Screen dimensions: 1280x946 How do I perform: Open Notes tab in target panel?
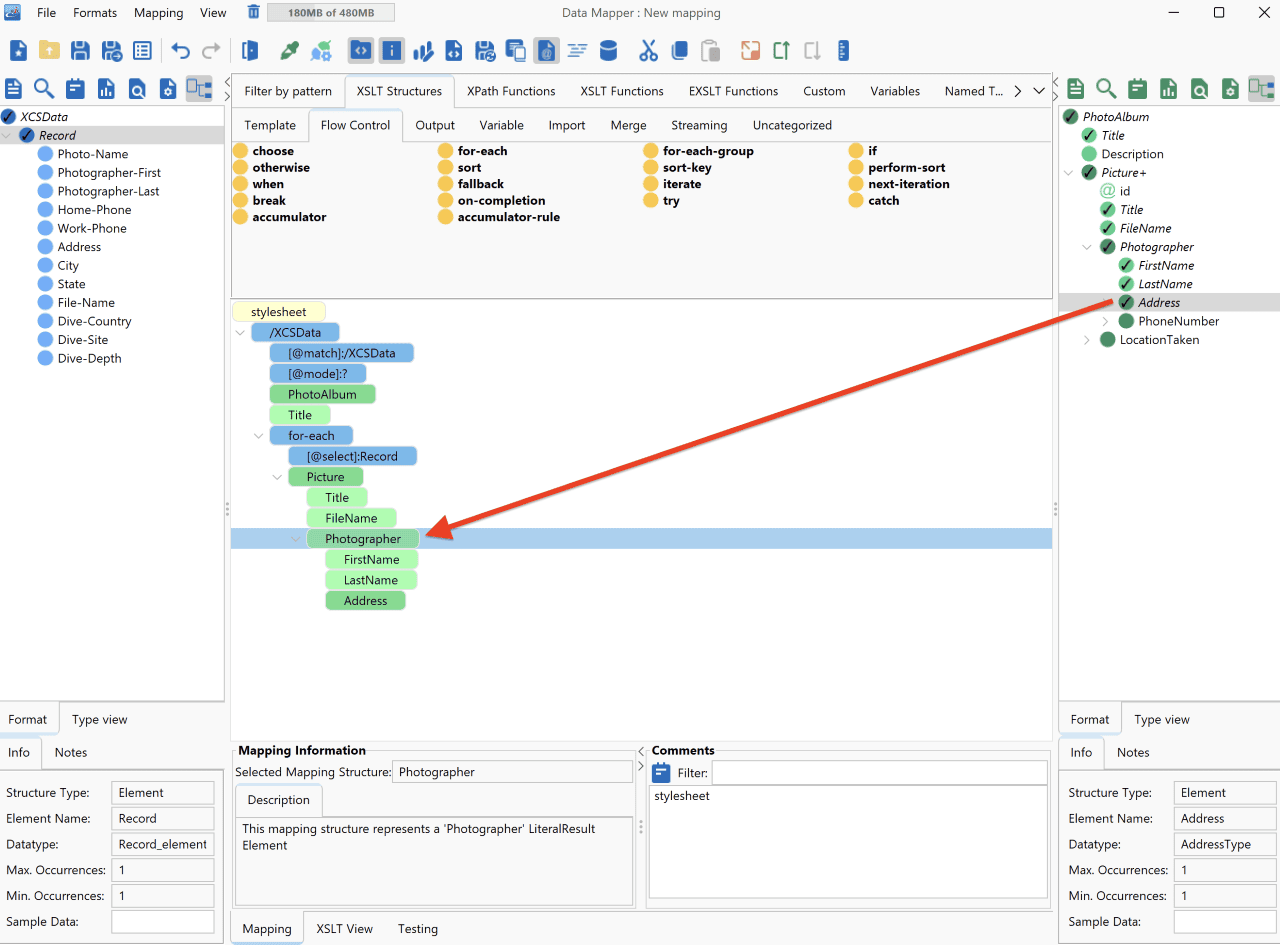tap(1133, 752)
